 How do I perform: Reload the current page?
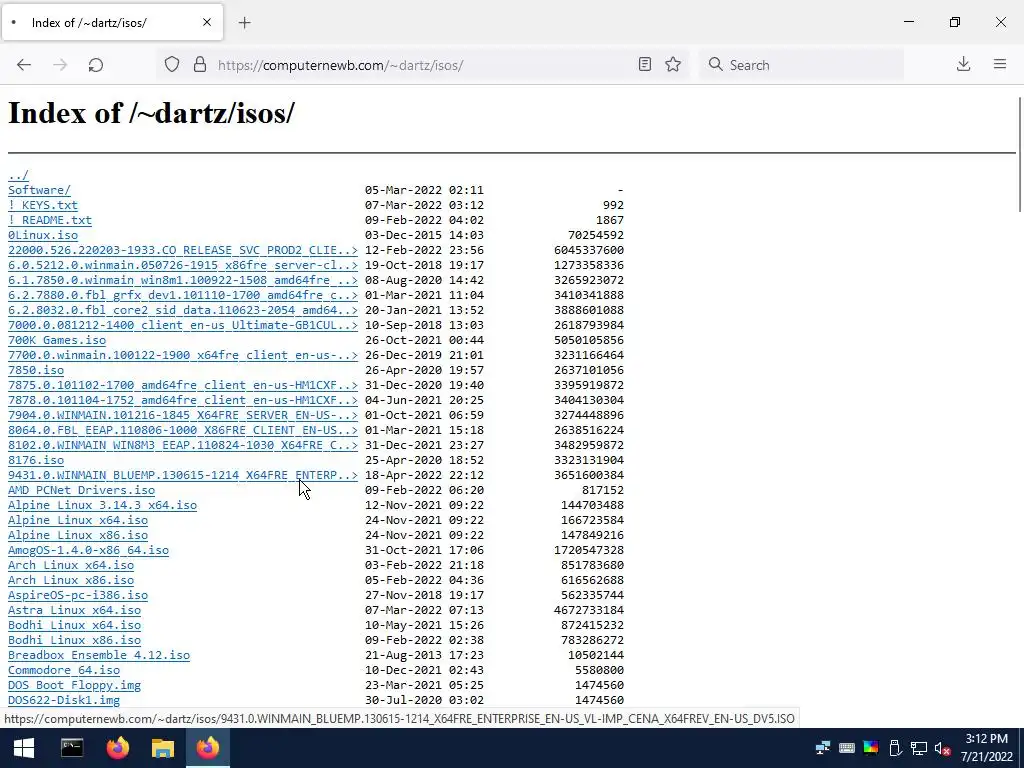[96, 65]
